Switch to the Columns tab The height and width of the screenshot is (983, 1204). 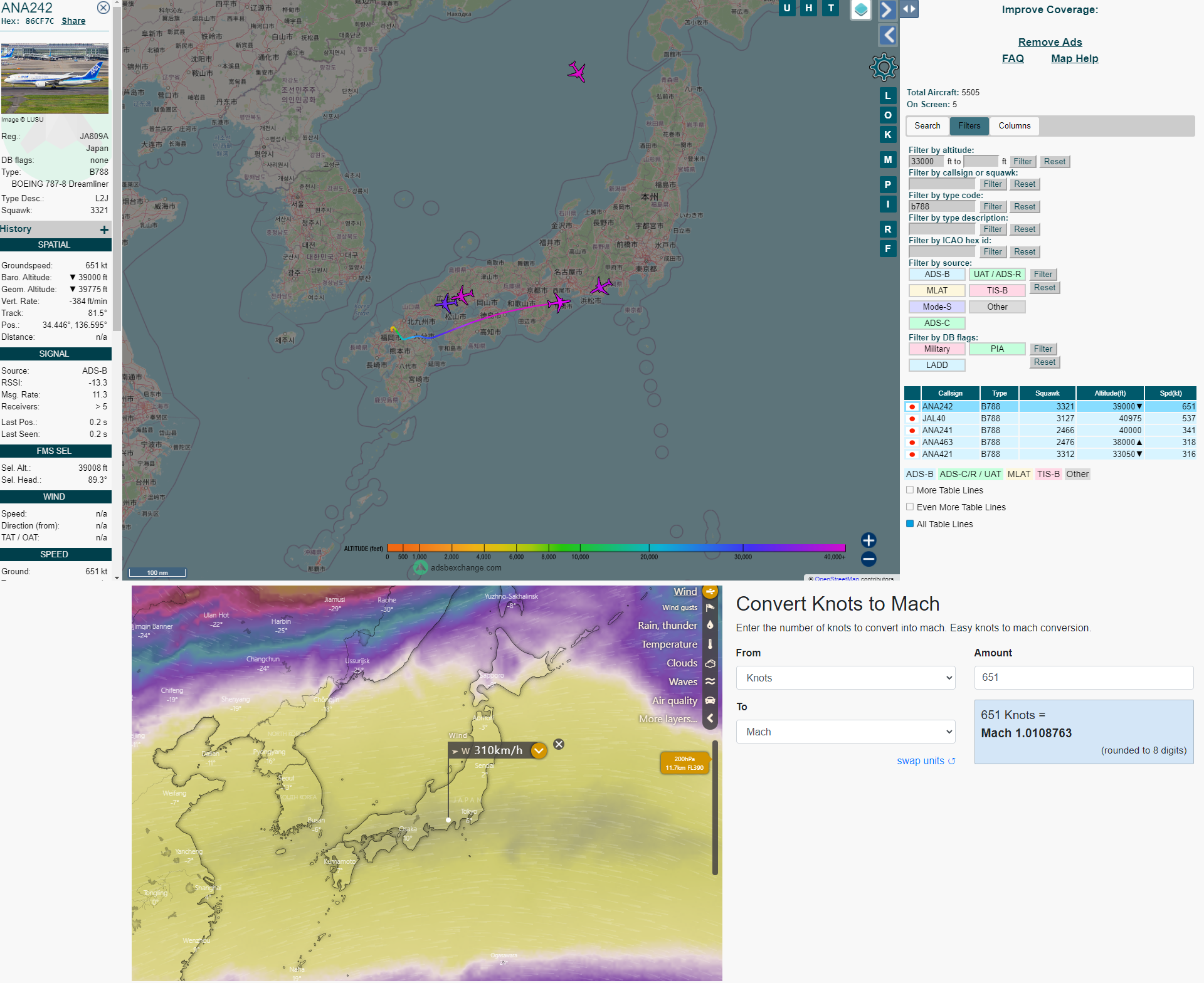(1015, 126)
